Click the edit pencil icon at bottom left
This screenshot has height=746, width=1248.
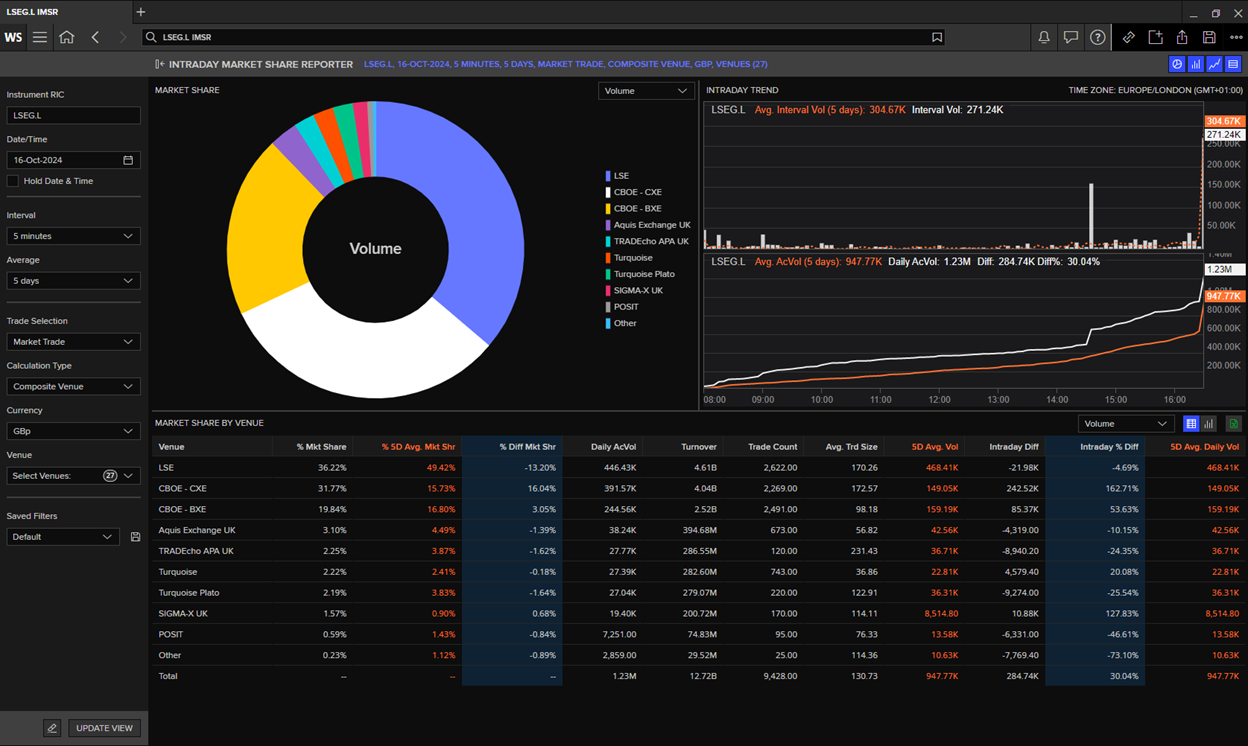(x=51, y=727)
